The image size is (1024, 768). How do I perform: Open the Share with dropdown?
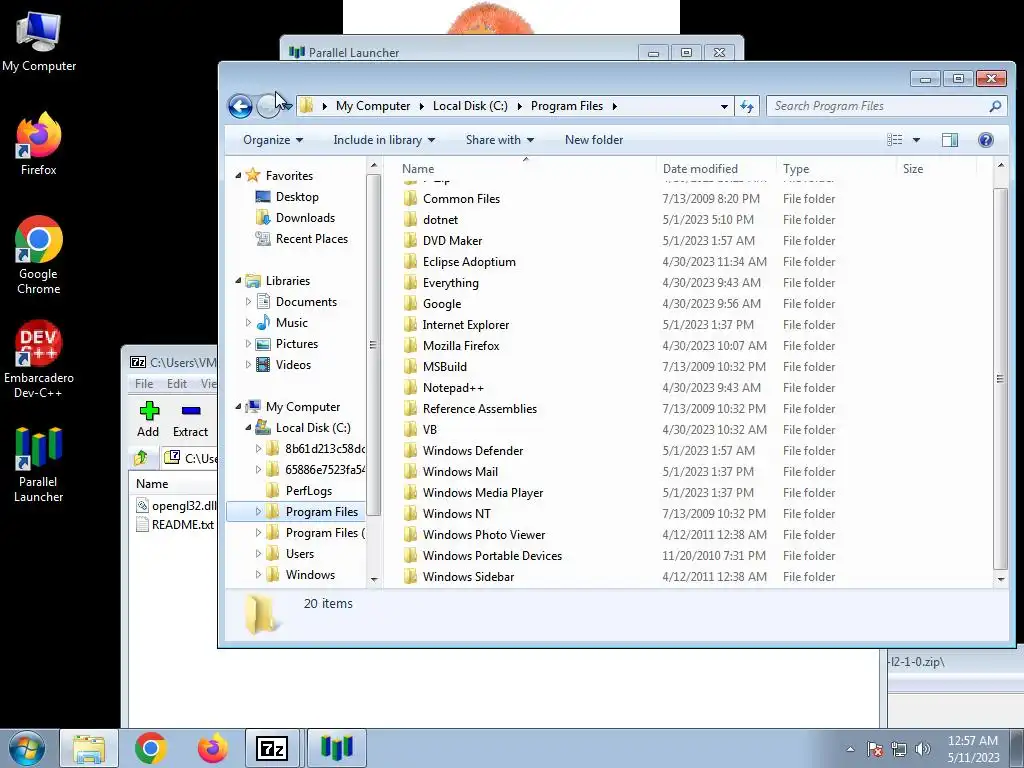(500, 140)
